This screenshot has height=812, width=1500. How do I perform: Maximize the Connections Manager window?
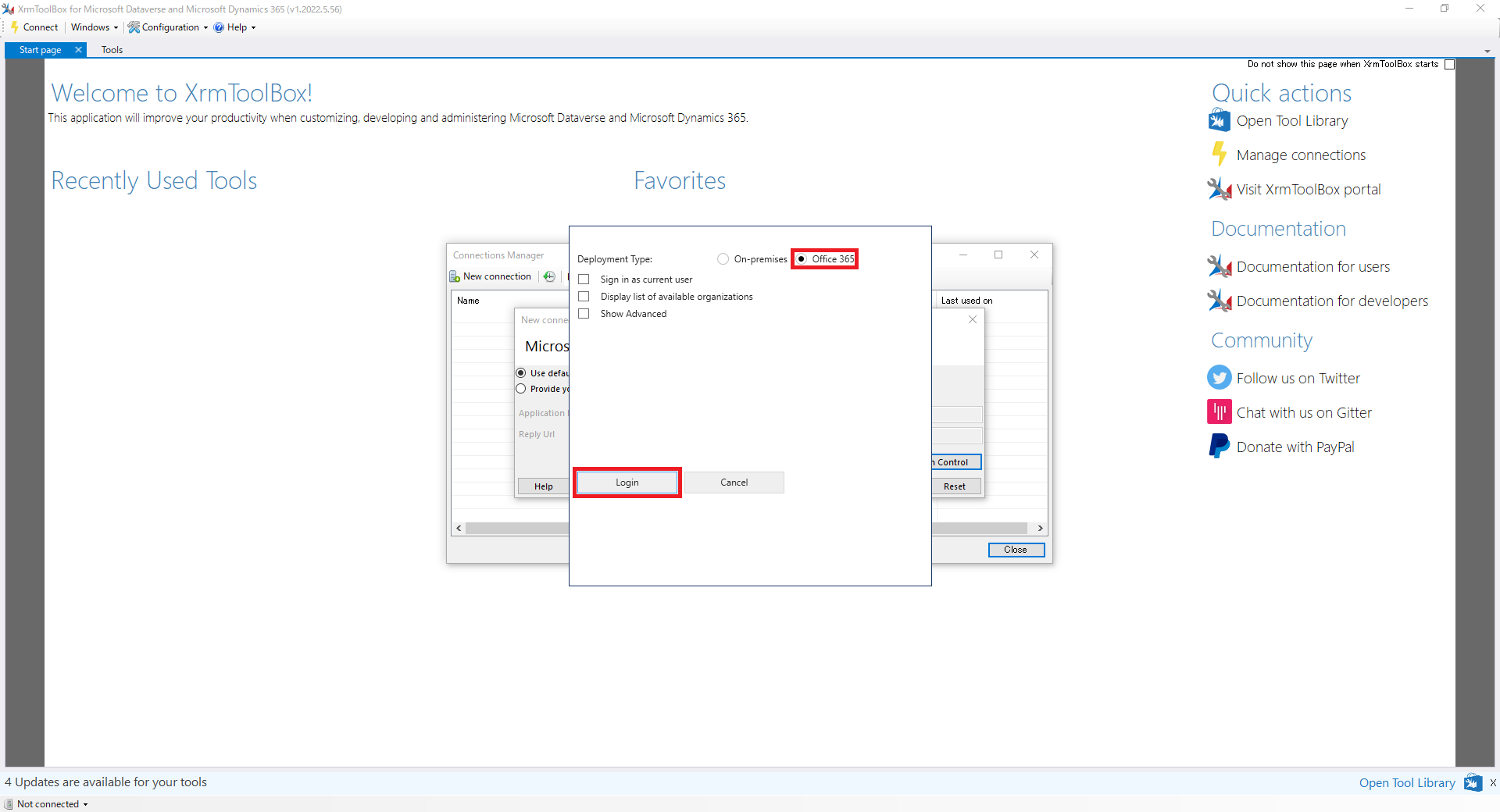click(x=998, y=255)
